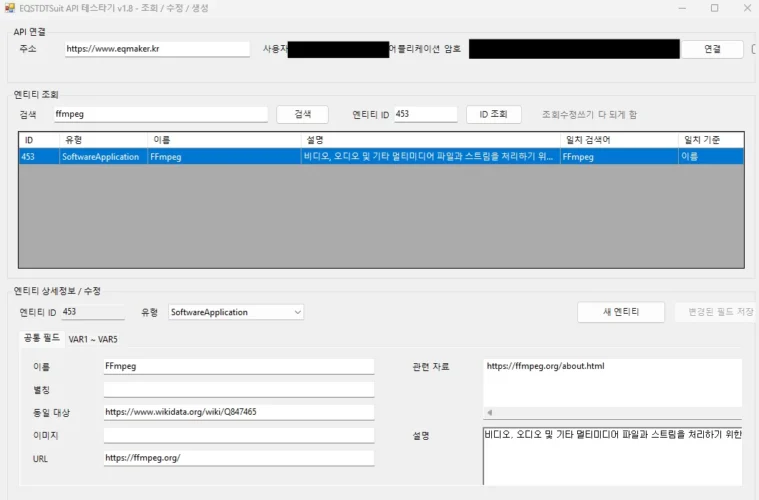Click the 일치 검색어 column header
Image resolution: width=759 pixels, height=500 pixels.
click(x=620, y=140)
